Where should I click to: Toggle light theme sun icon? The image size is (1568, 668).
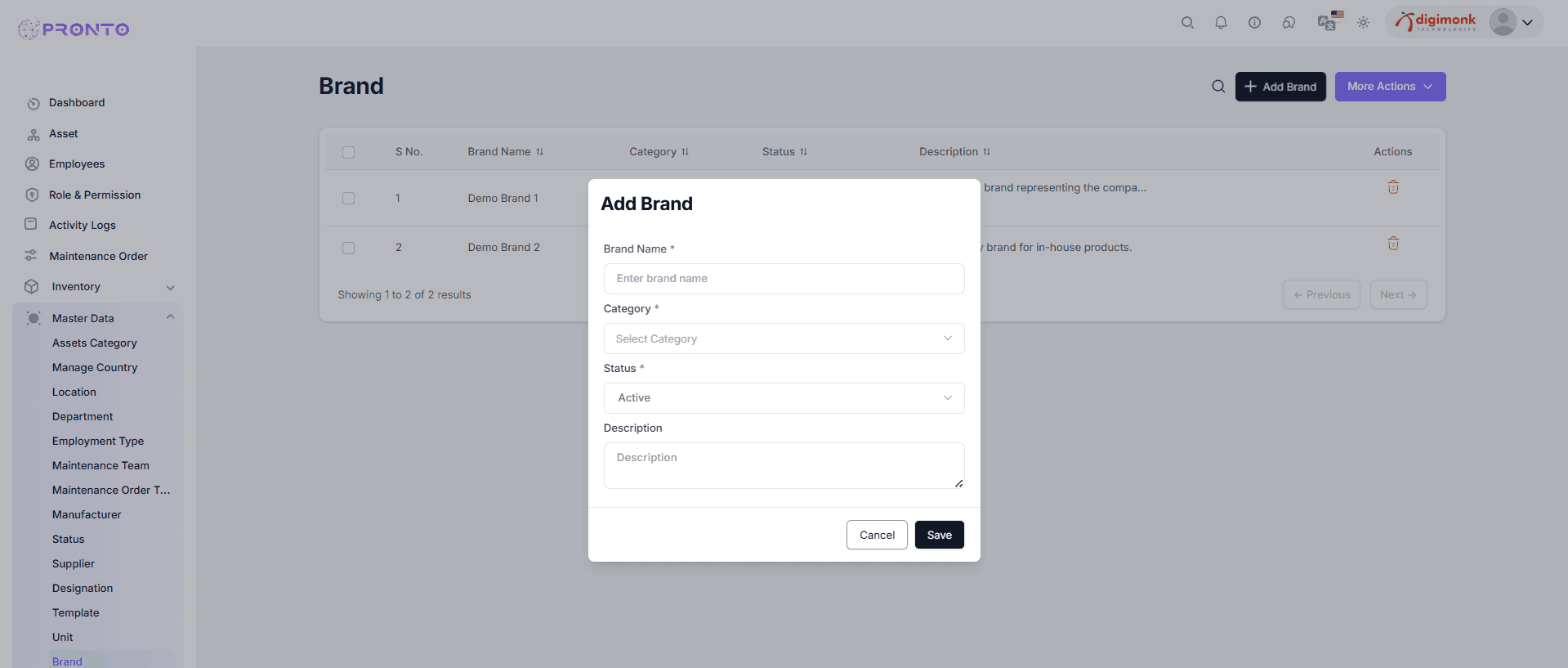tap(1363, 23)
